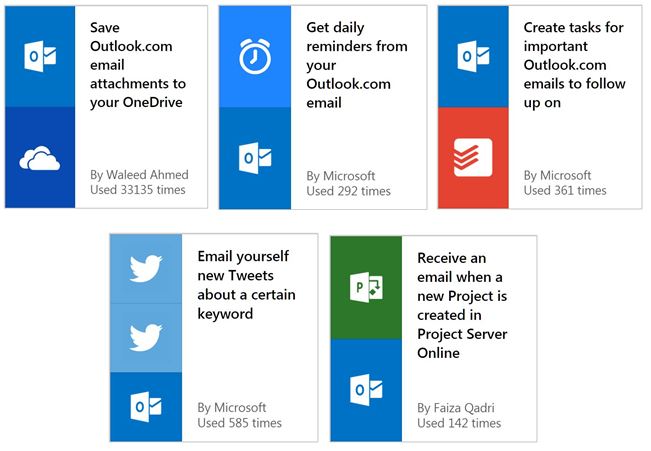This screenshot has width=651, height=451.
Task: Click the red Todoist tasks icon
Action: pyautogui.click(x=473, y=158)
